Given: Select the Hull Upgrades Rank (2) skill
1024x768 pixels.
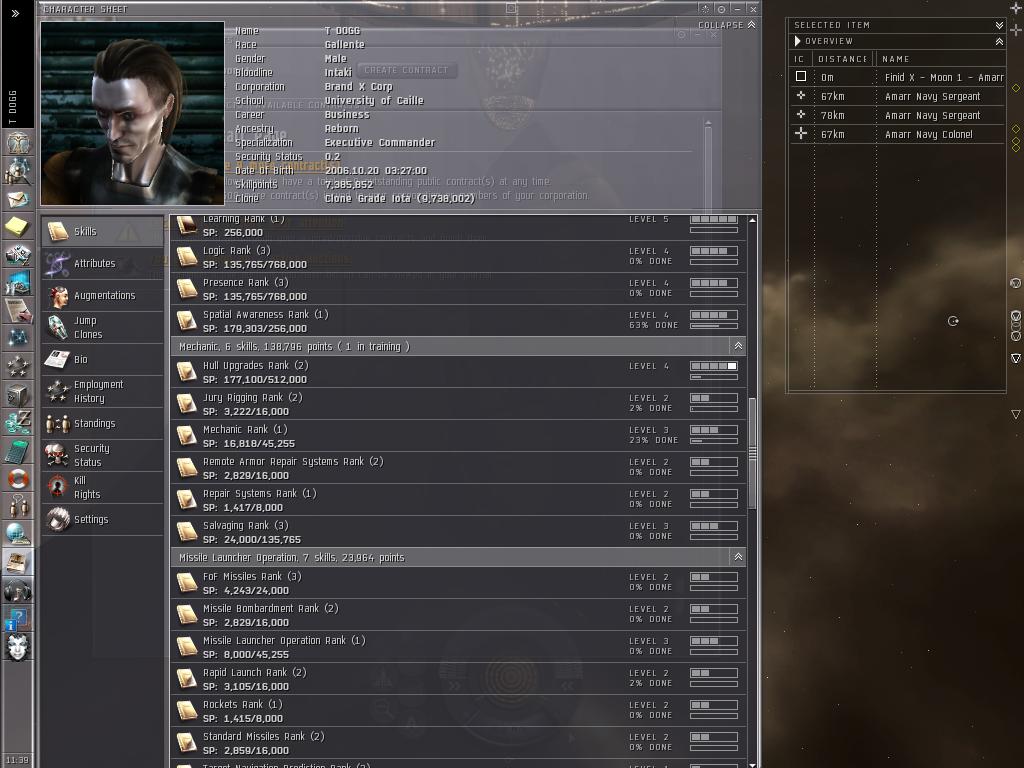Looking at the screenshot, I should point(458,372).
